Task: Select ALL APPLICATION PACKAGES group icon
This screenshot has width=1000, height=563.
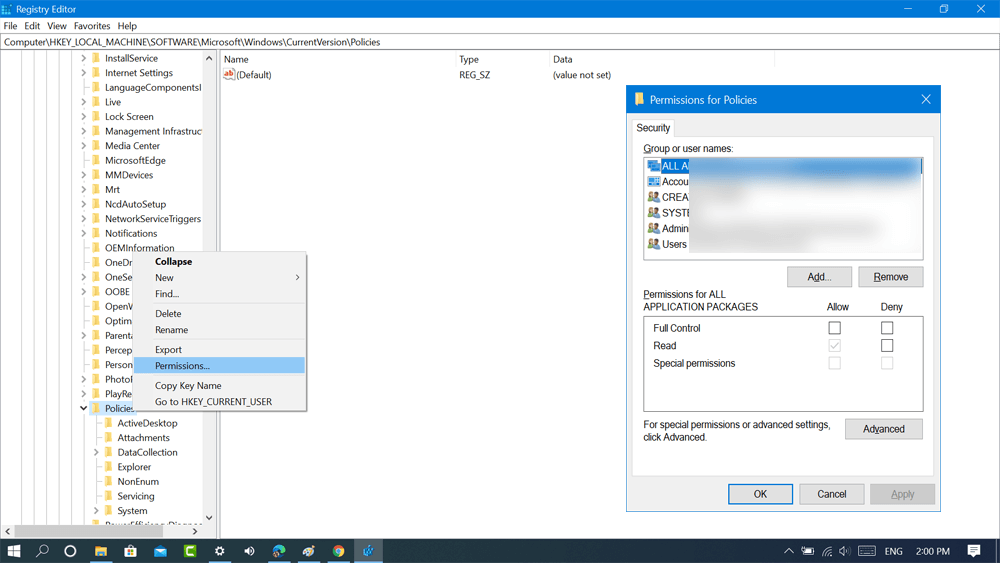Action: click(653, 166)
